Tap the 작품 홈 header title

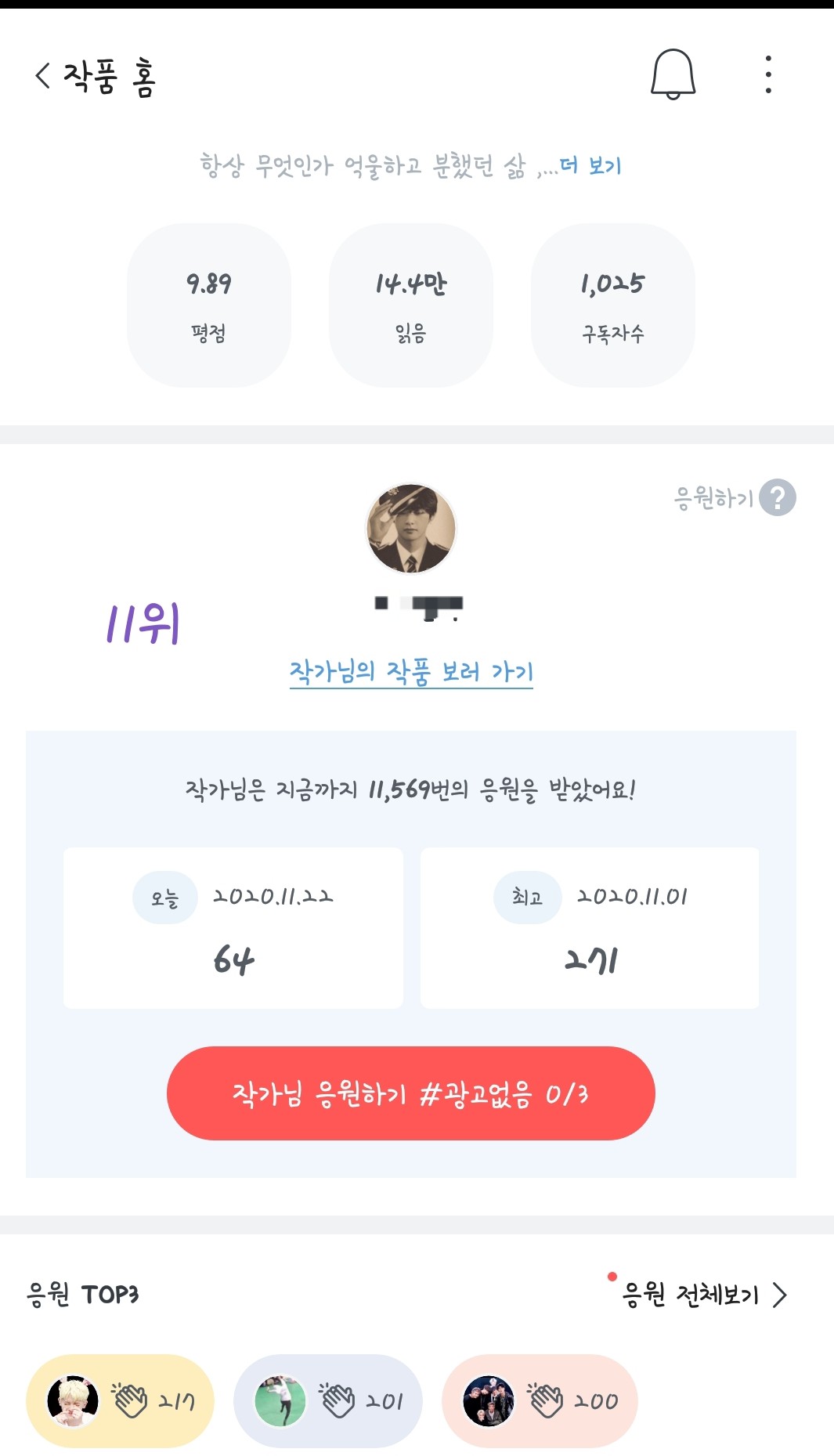pos(110,77)
